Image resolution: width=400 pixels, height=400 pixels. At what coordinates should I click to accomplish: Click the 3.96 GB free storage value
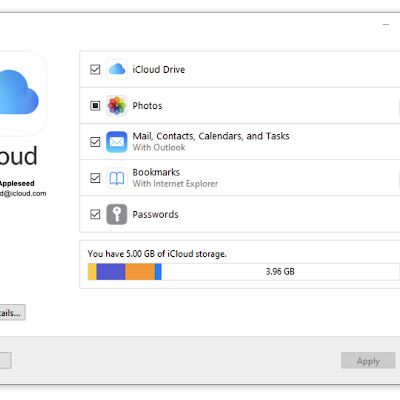[280, 272]
